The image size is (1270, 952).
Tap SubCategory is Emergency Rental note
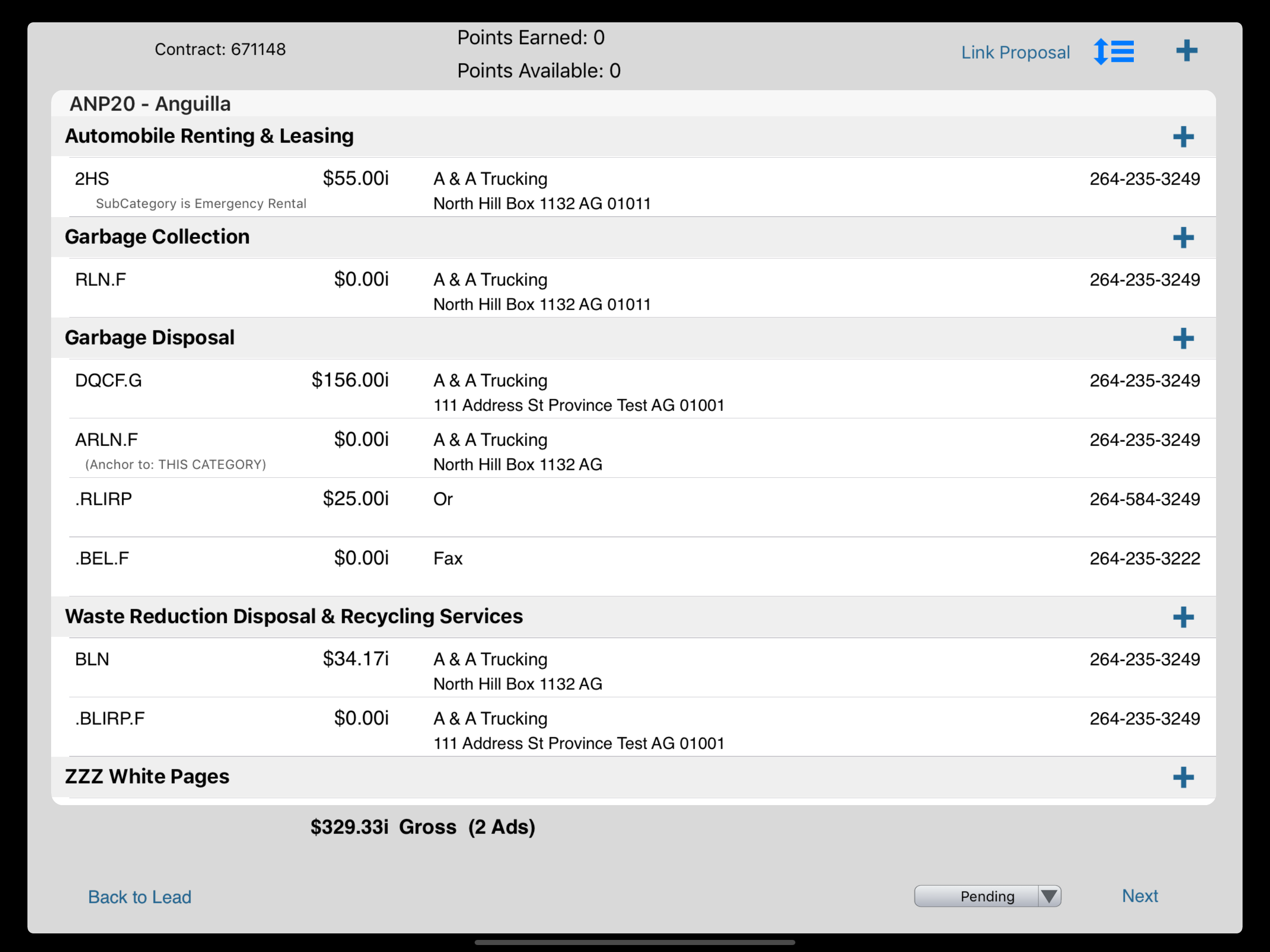[x=201, y=203]
